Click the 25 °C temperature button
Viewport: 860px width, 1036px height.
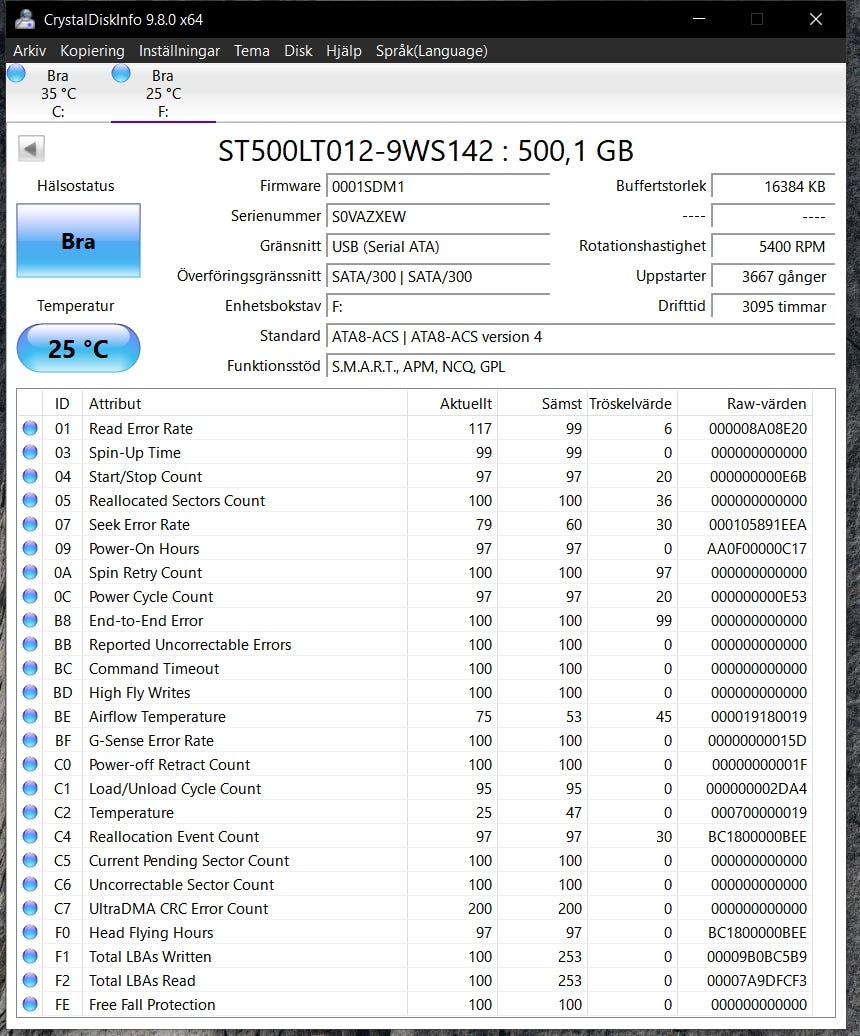78,349
